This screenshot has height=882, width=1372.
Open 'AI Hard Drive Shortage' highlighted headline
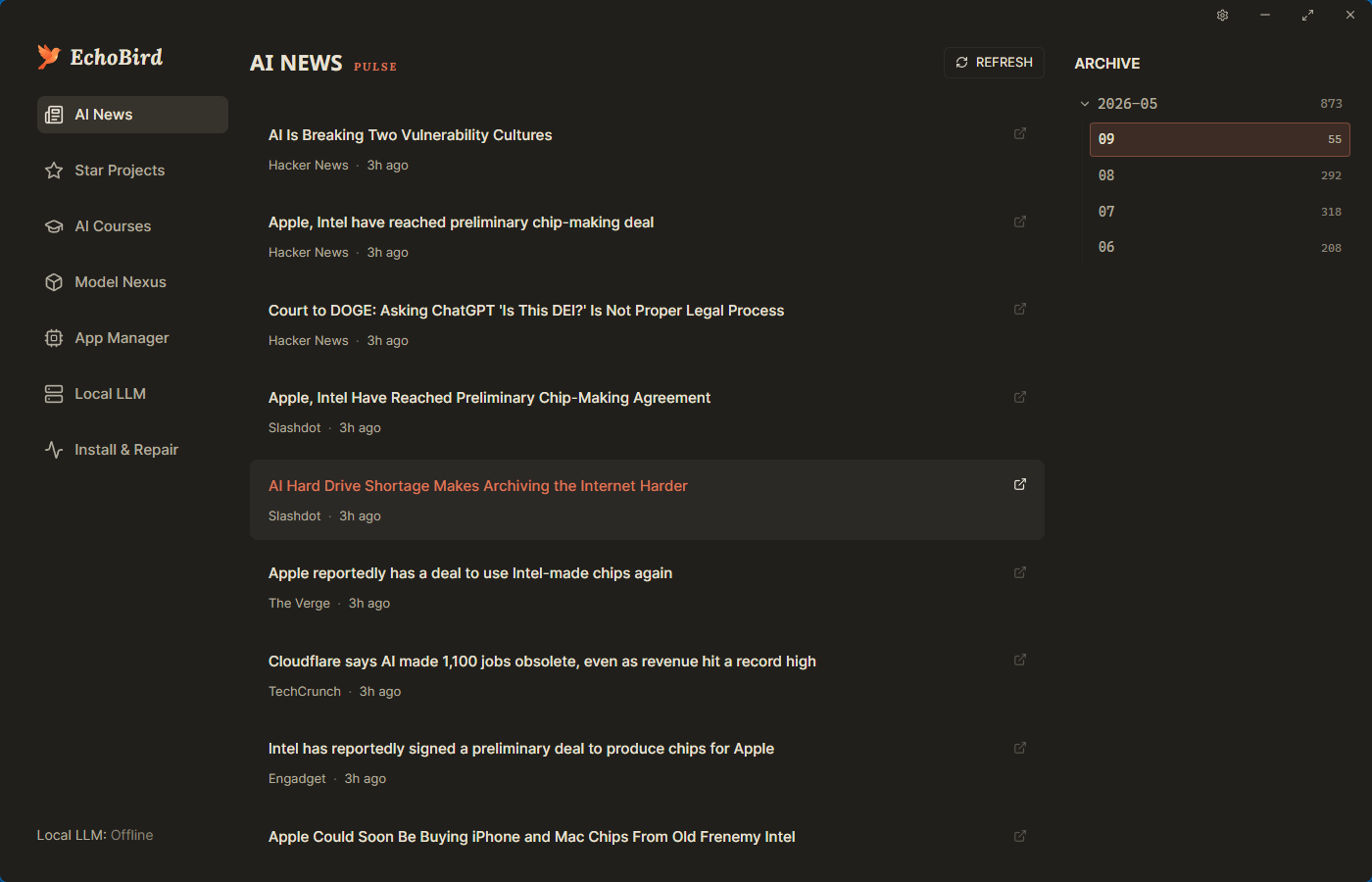[478, 486]
